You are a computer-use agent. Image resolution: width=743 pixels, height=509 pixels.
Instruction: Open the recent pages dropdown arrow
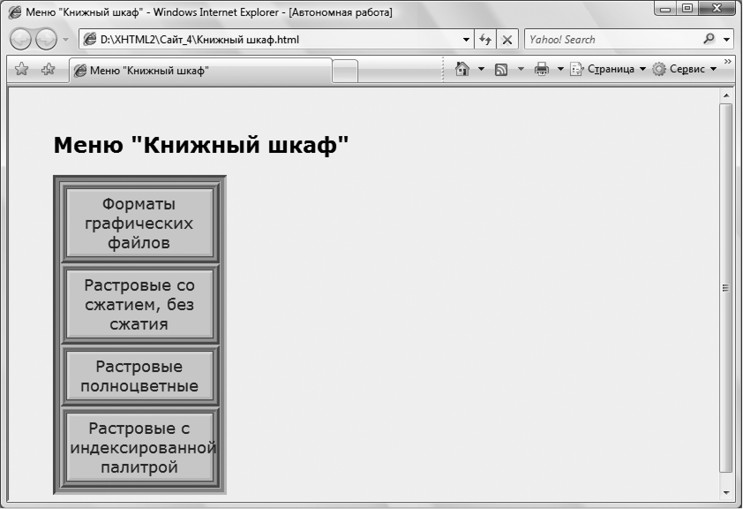click(66, 40)
